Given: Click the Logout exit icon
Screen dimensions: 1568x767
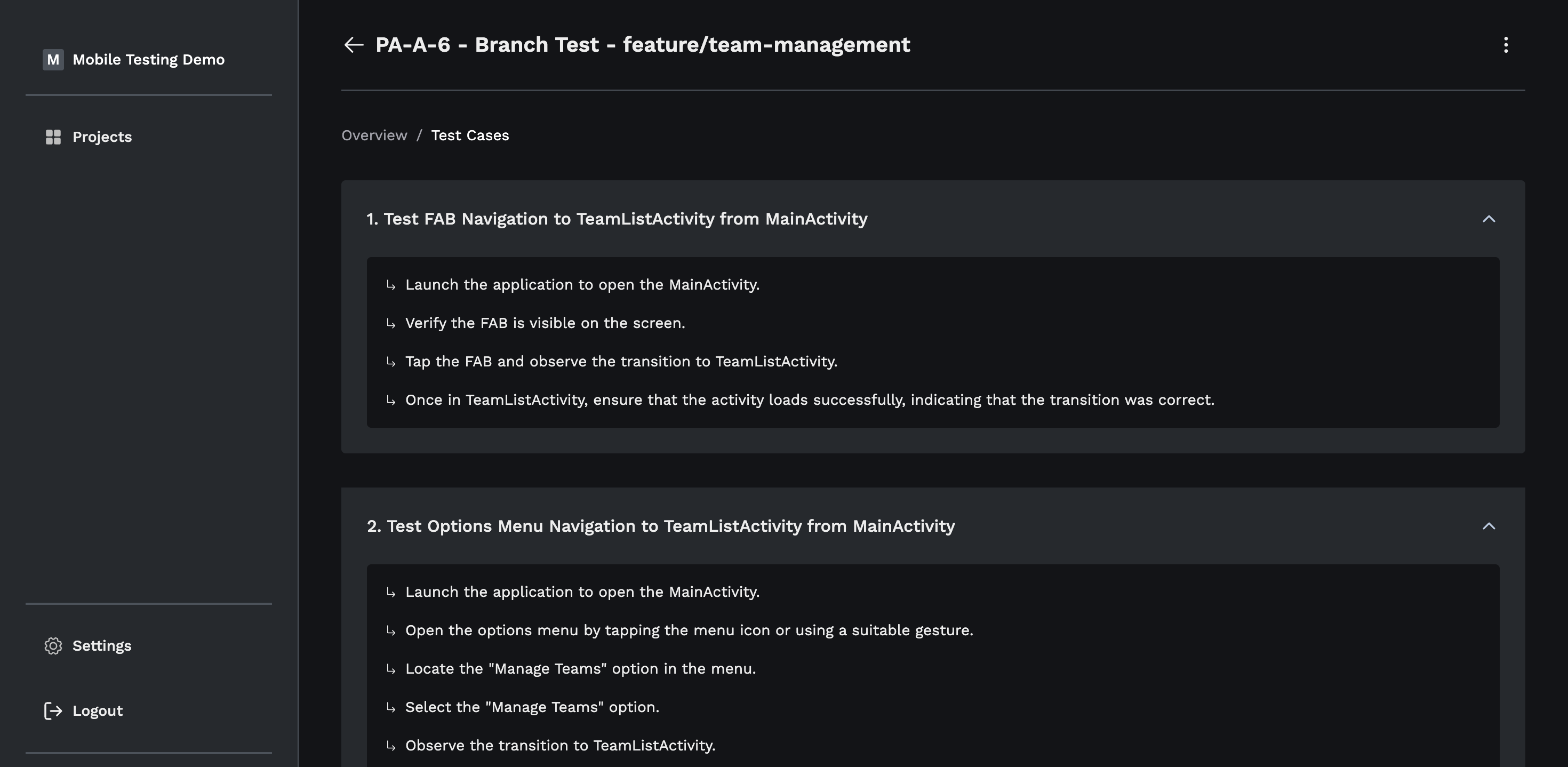Looking at the screenshot, I should click(53, 711).
